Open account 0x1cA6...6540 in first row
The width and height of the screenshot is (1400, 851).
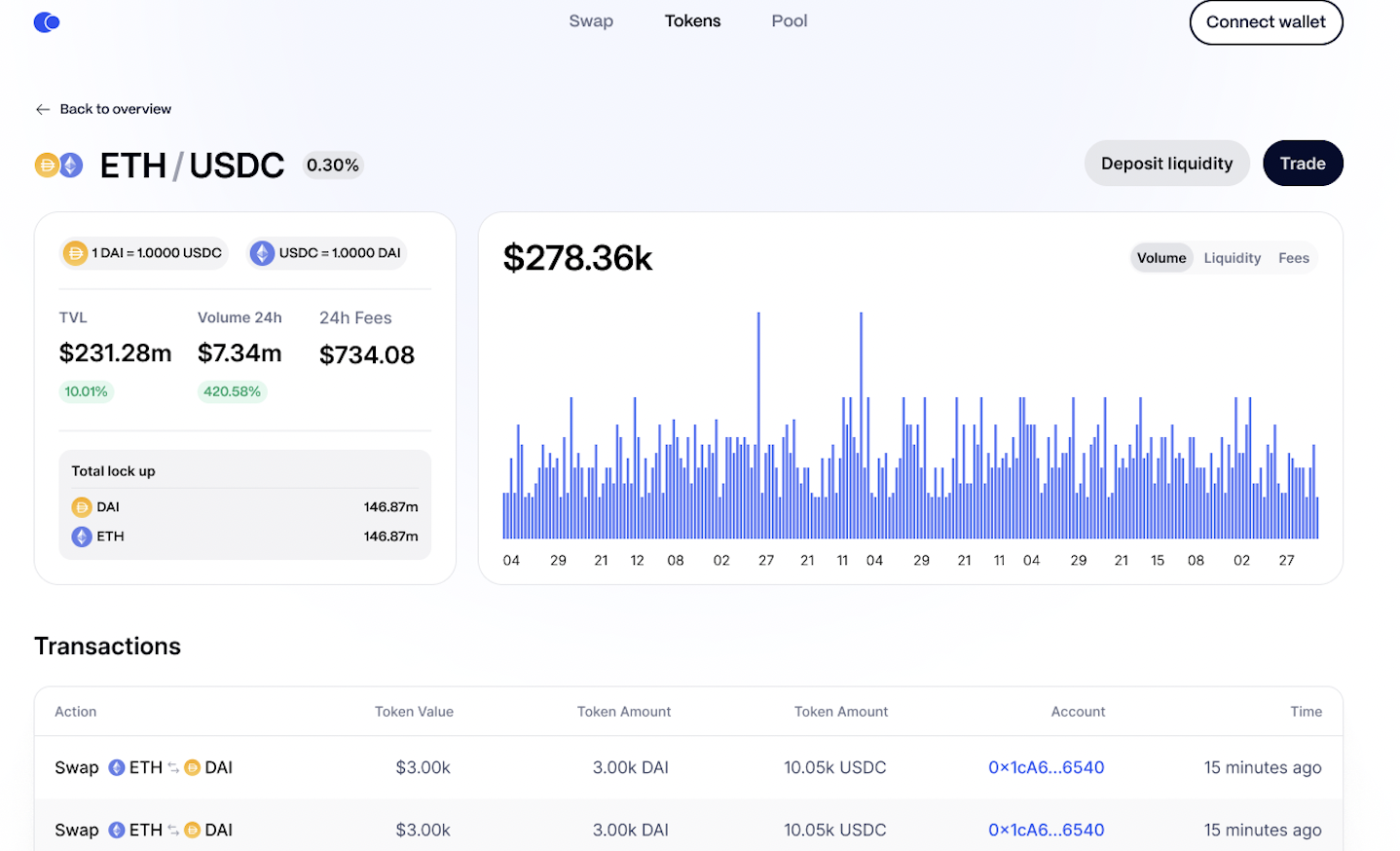click(1046, 767)
